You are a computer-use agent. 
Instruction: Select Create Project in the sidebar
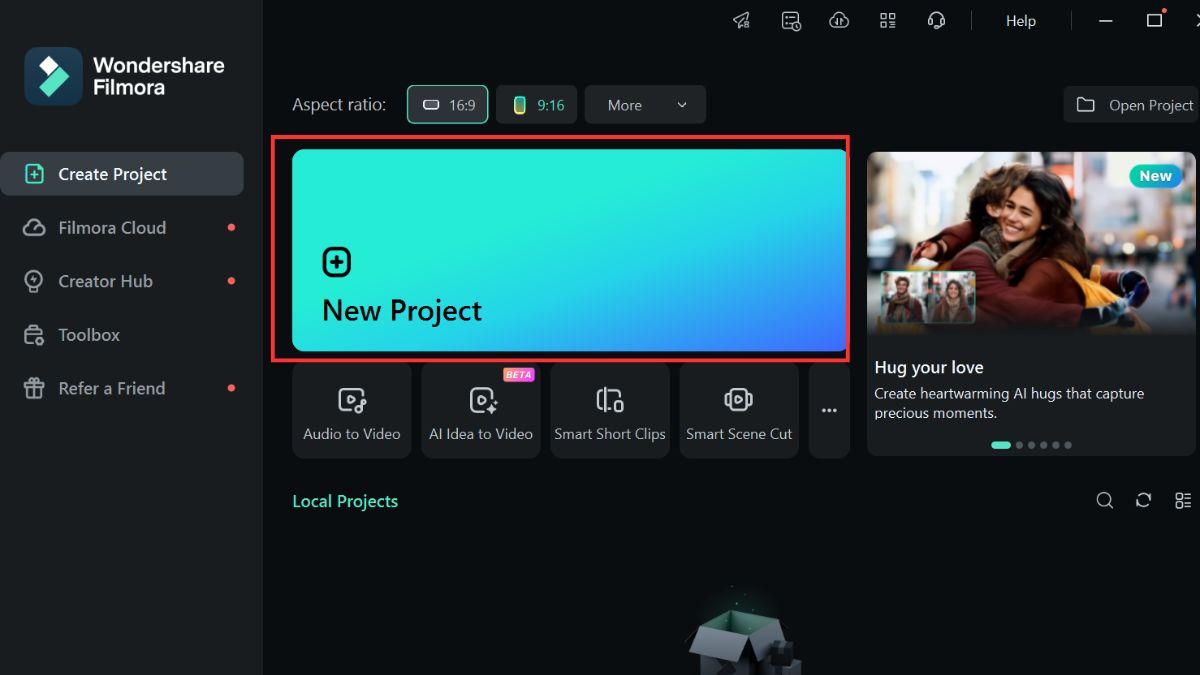coord(121,174)
